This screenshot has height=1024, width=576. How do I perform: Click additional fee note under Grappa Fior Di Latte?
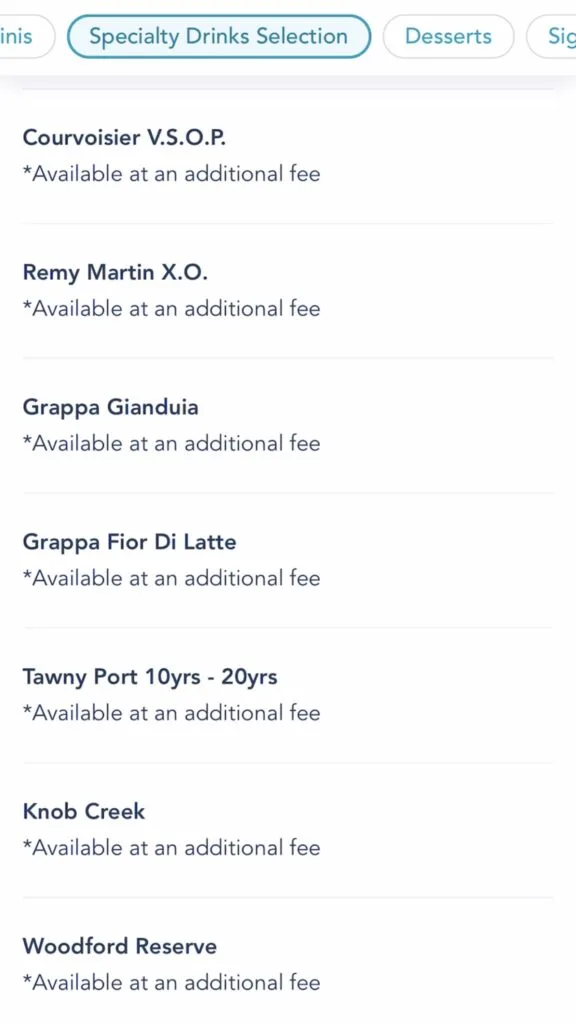pyautogui.click(x=172, y=578)
